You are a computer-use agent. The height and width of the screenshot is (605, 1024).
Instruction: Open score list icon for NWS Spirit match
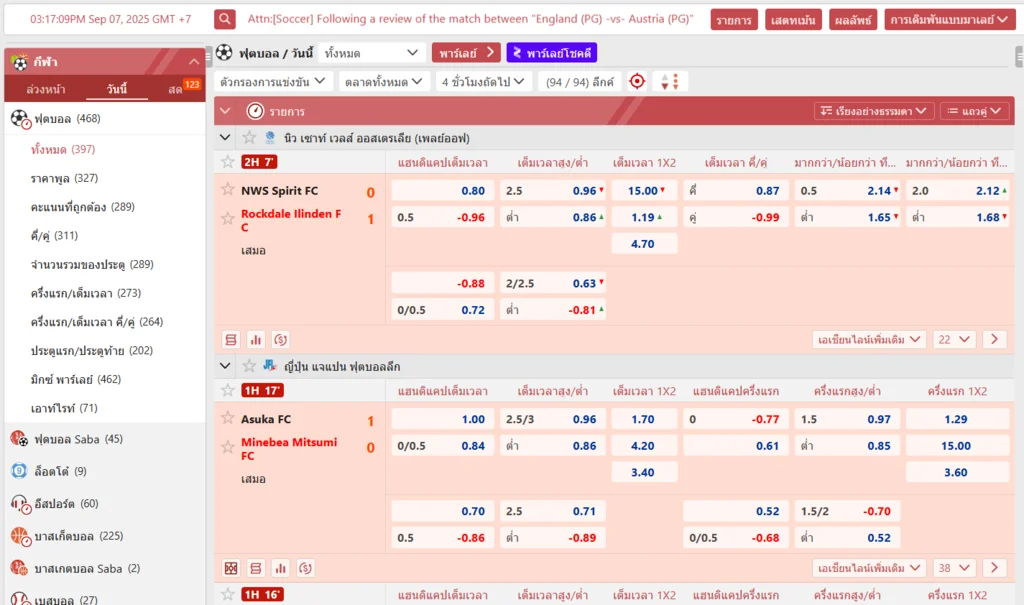tap(231, 340)
